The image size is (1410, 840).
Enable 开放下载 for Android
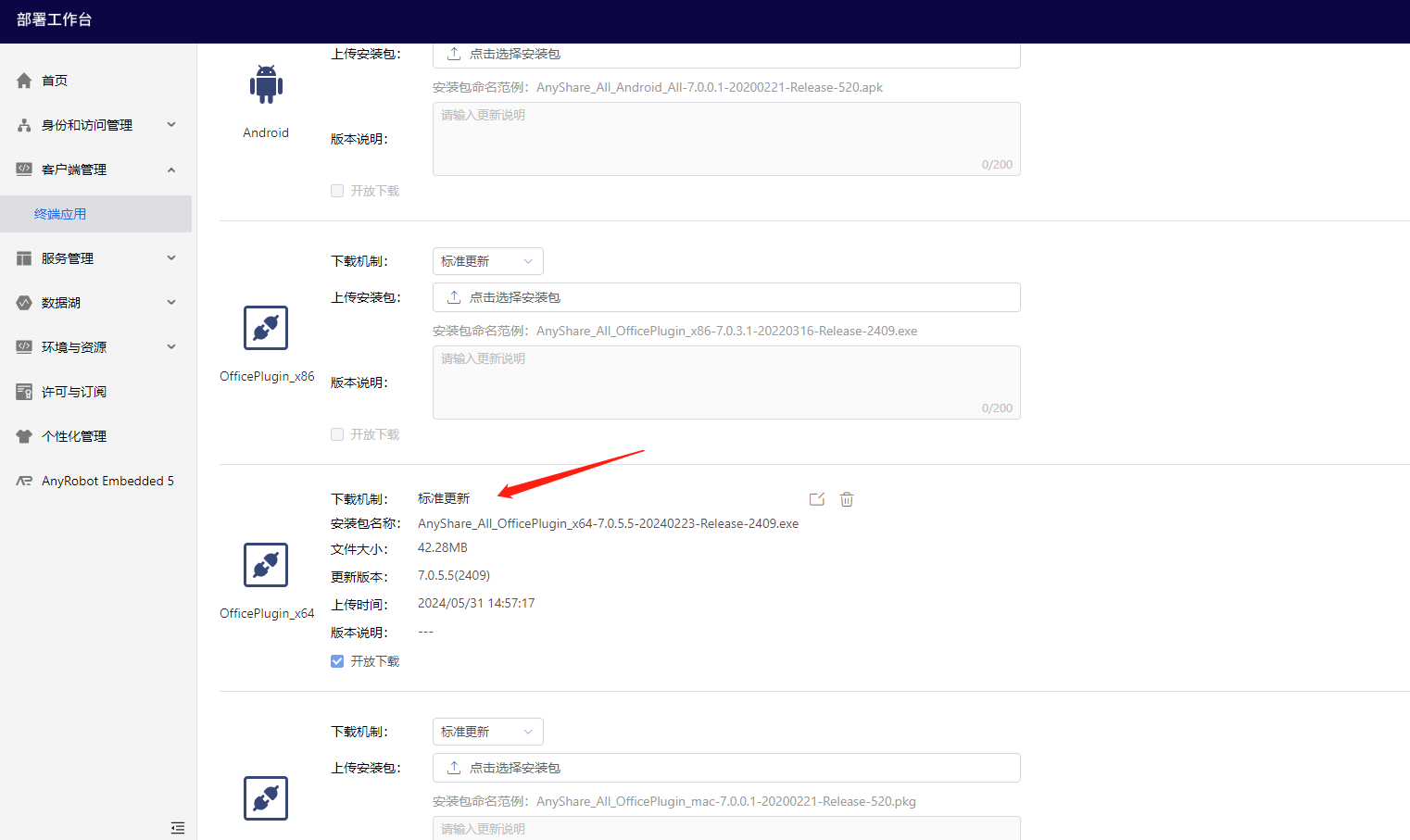tap(337, 191)
